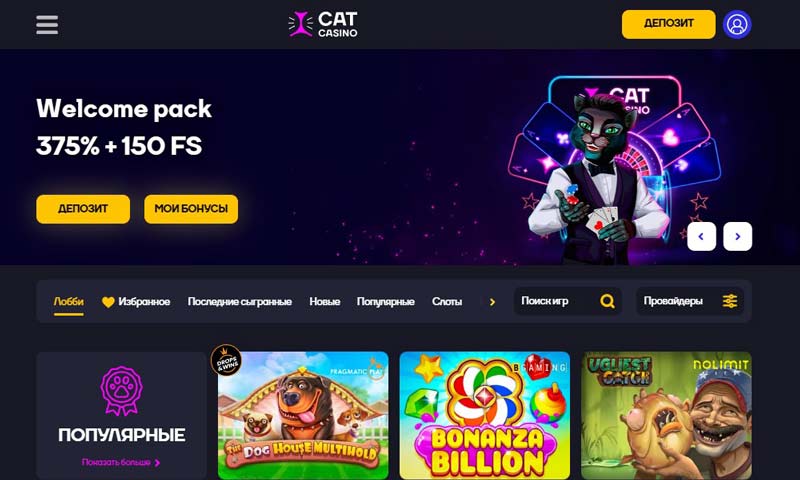
Task: Click the providers filter sliders icon
Action: [730, 301]
